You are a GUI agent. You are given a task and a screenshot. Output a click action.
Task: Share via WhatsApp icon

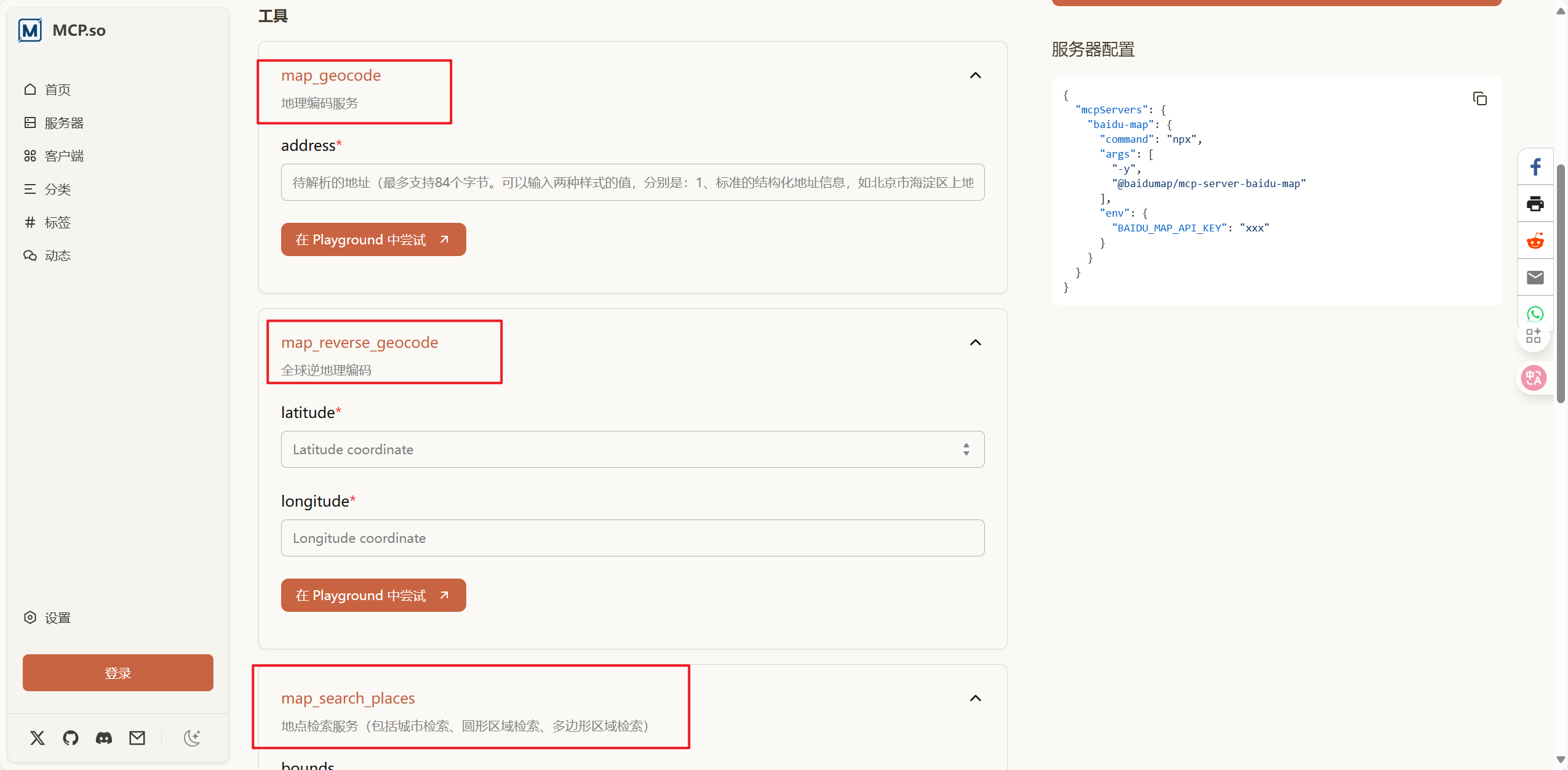tap(1535, 314)
